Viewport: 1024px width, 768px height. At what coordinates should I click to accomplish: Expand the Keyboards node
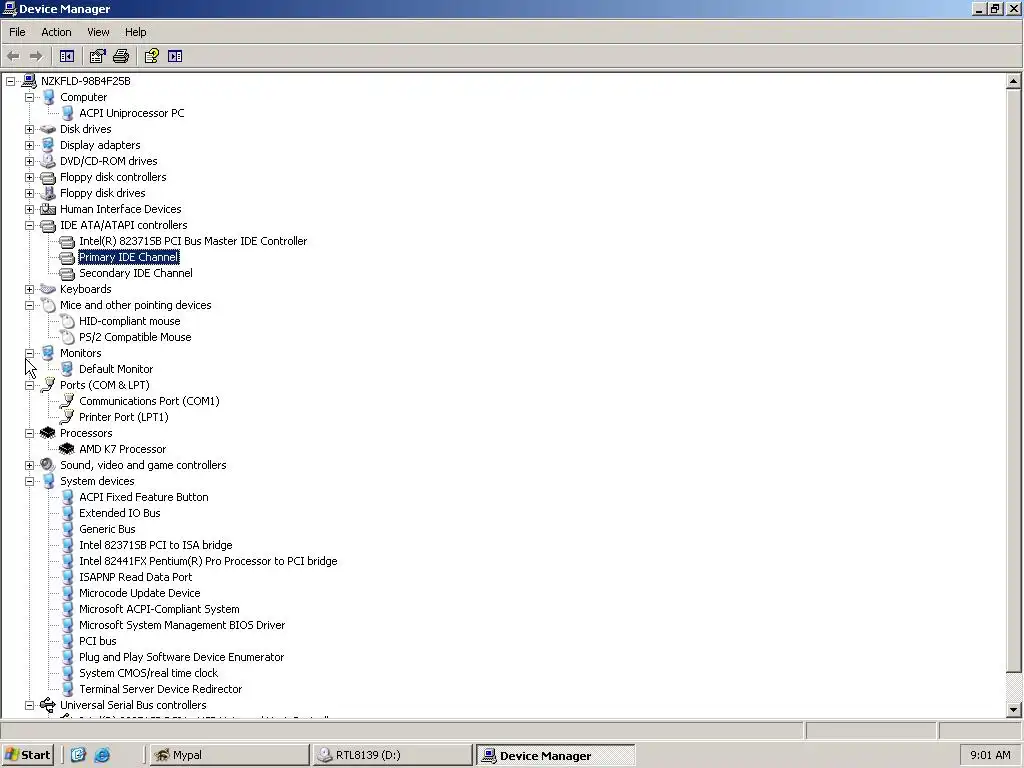coord(29,289)
